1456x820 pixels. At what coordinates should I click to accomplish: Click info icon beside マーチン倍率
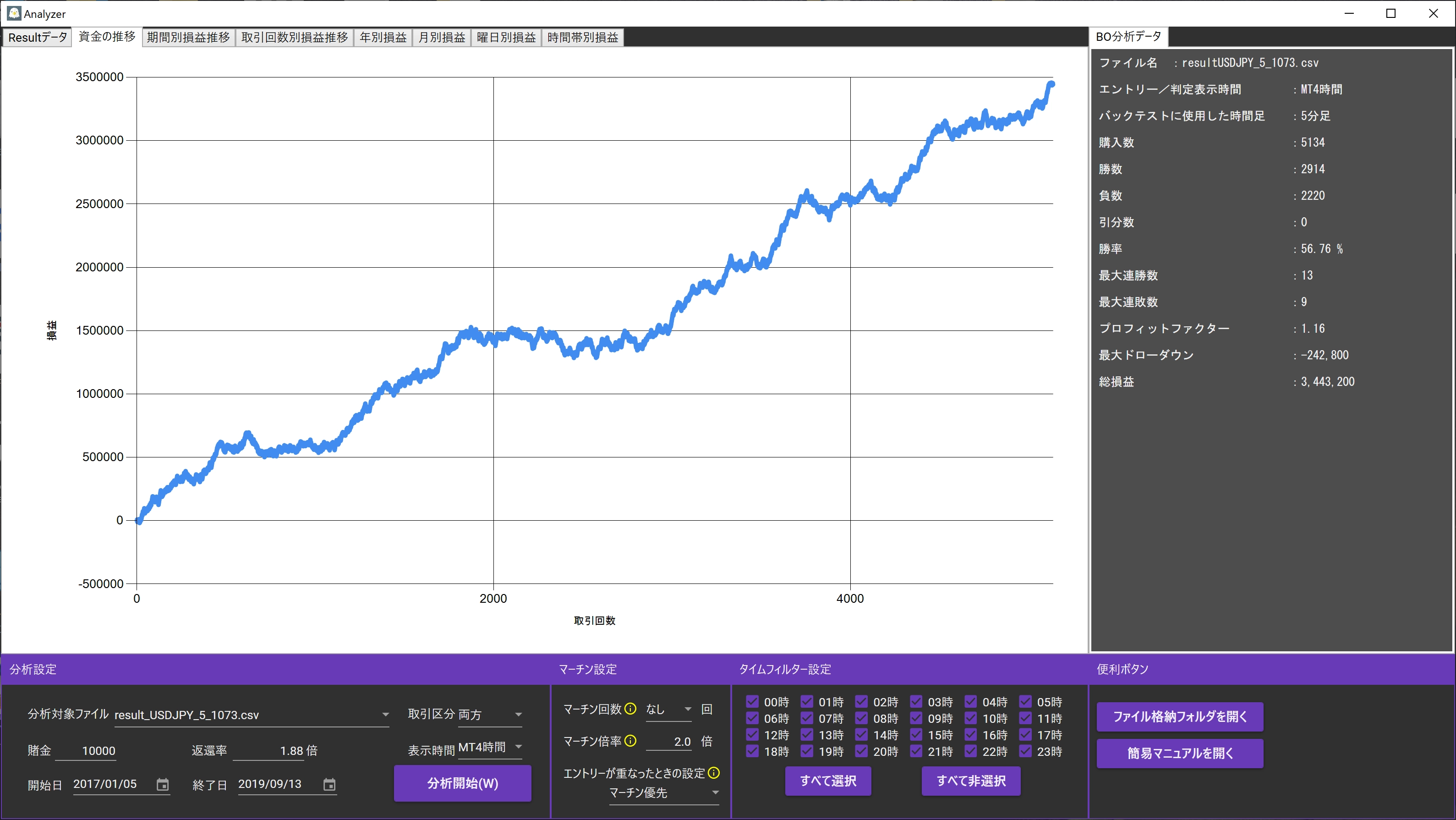(x=630, y=741)
